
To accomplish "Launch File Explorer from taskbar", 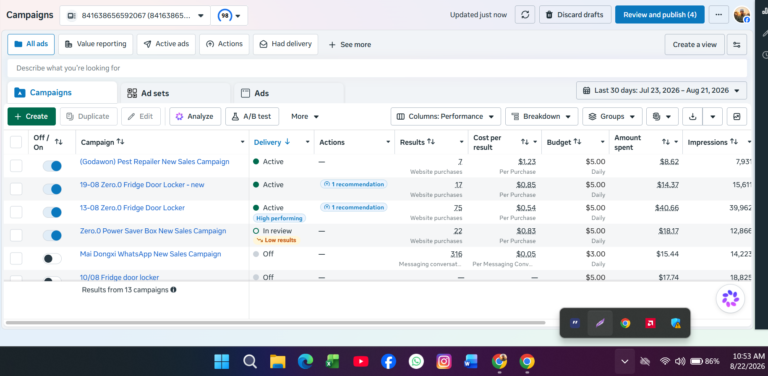I will 278,362.
